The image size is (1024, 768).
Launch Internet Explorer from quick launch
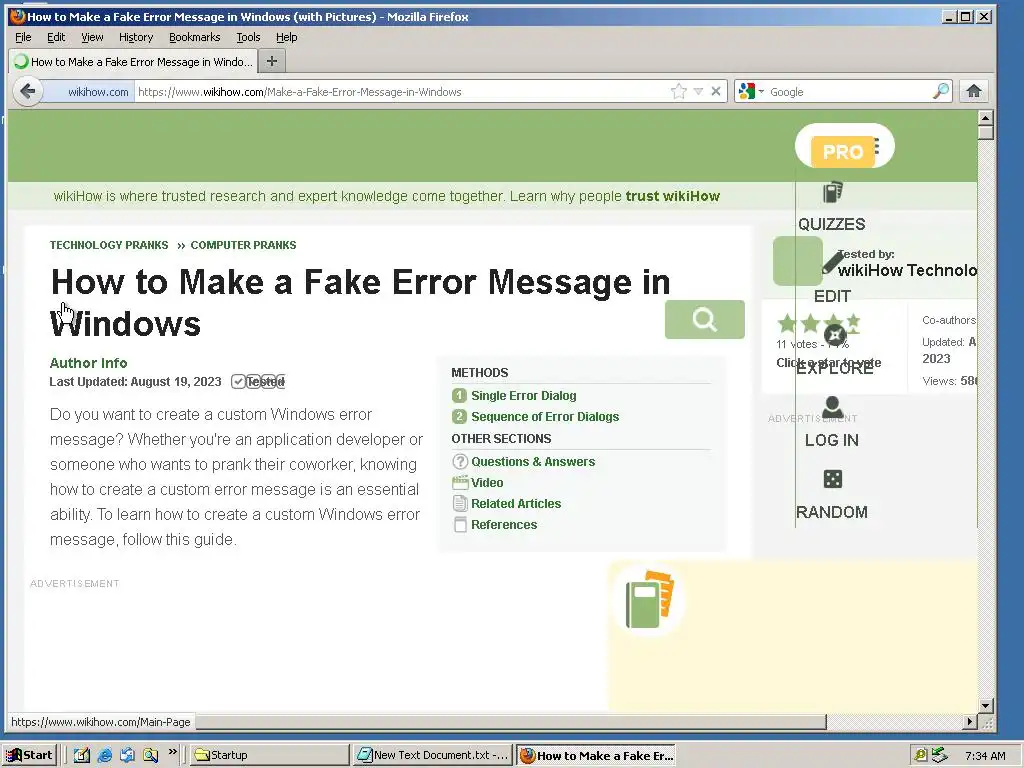pyautogui.click(x=104, y=755)
